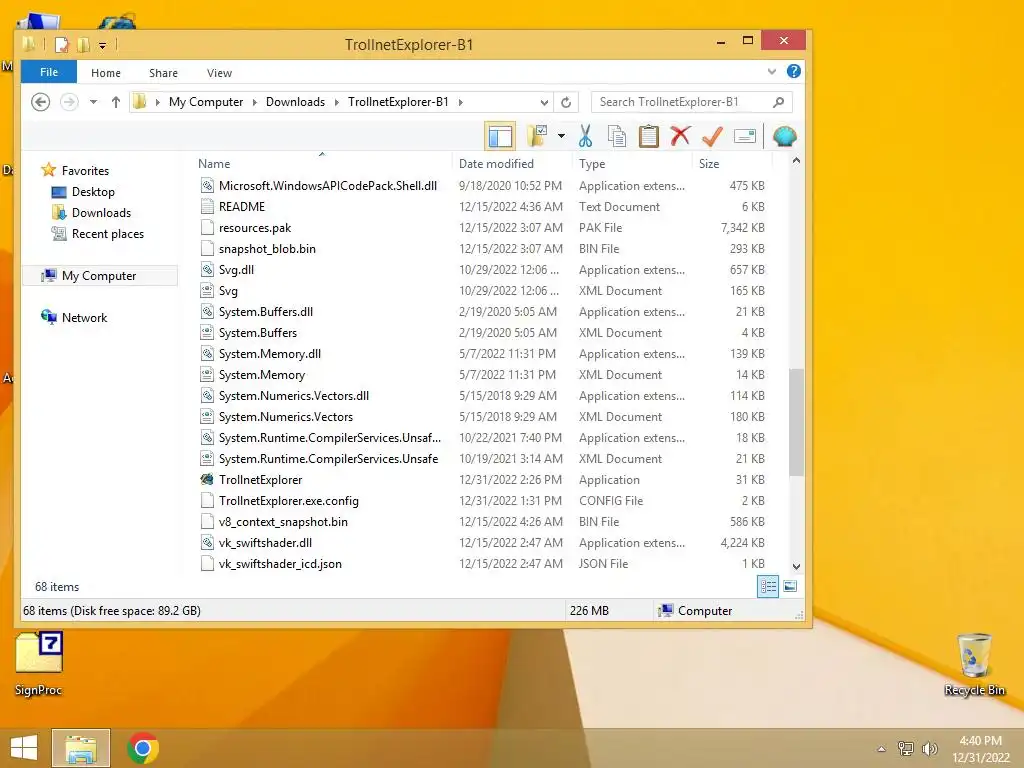Select Downloads in the navigation pane

point(101,212)
